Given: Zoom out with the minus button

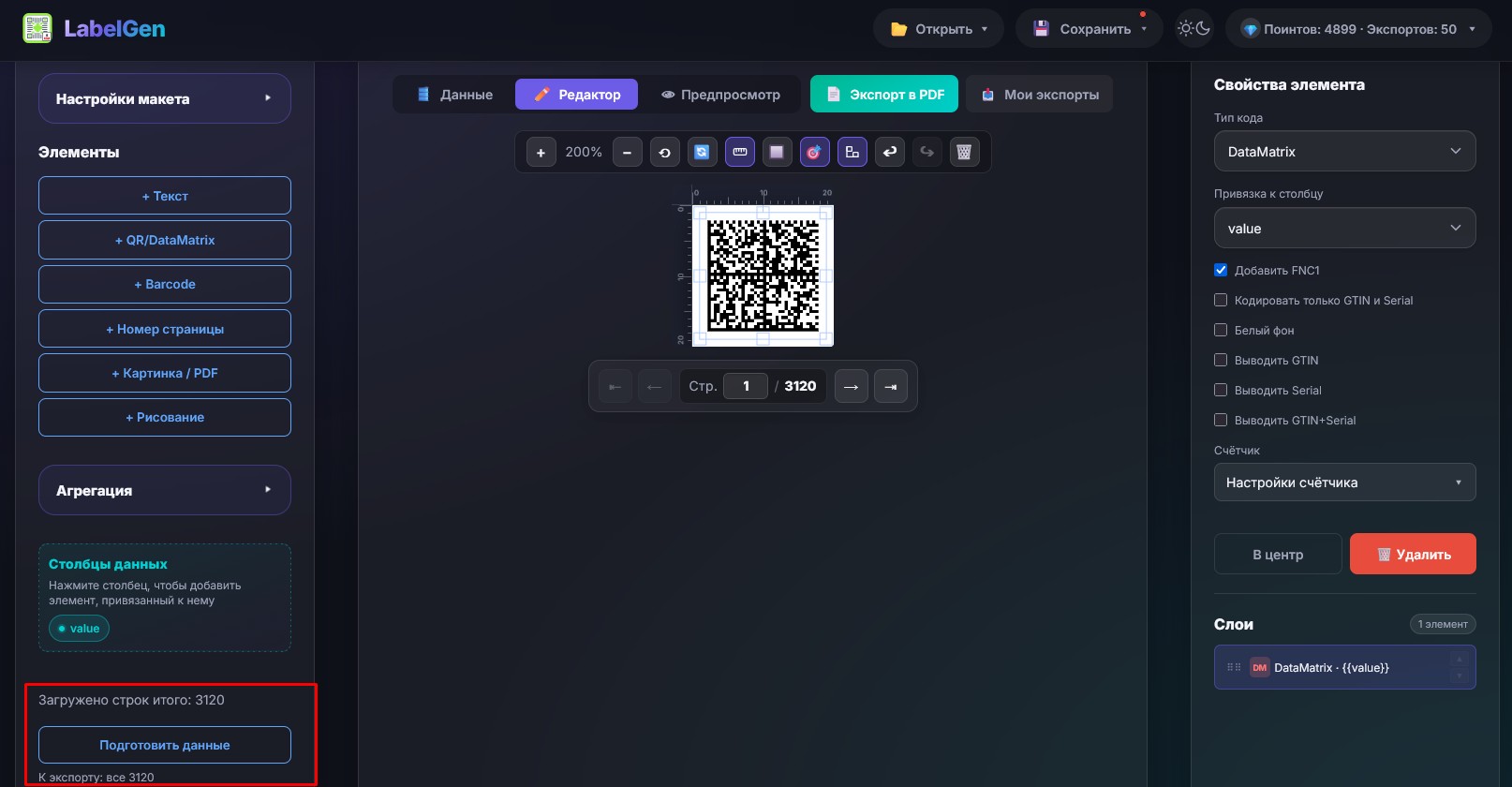Looking at the screenshot, I should [627, 152].
